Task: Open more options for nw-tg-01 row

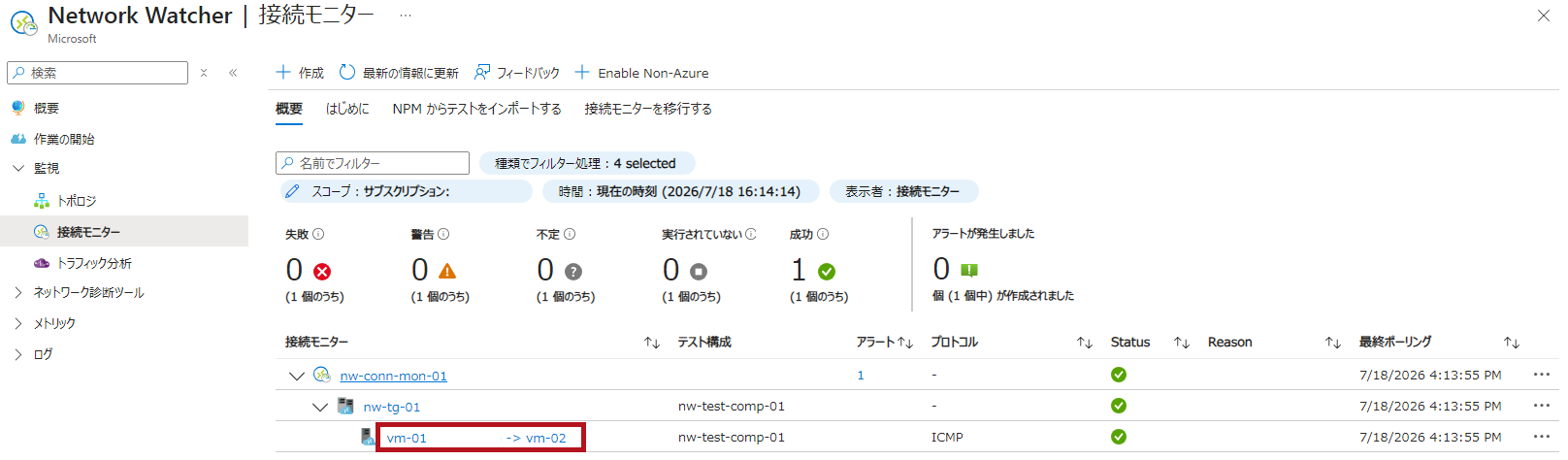Action: (x=1542, y=406)
